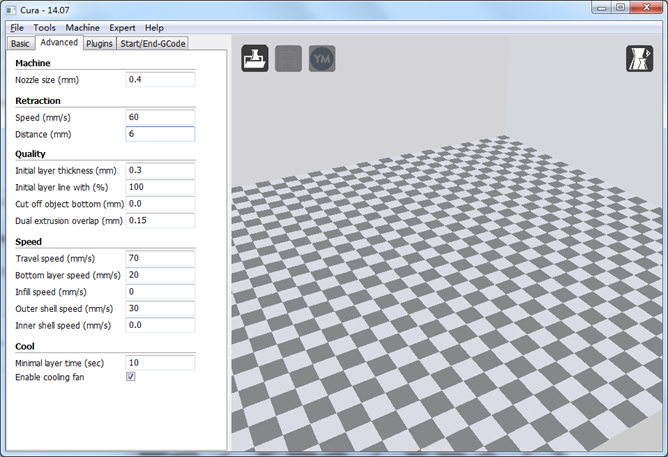Click the 'Enable cooling fan' label
The height and width of the screenshot is (457, 668).
[x=50, y=377]
